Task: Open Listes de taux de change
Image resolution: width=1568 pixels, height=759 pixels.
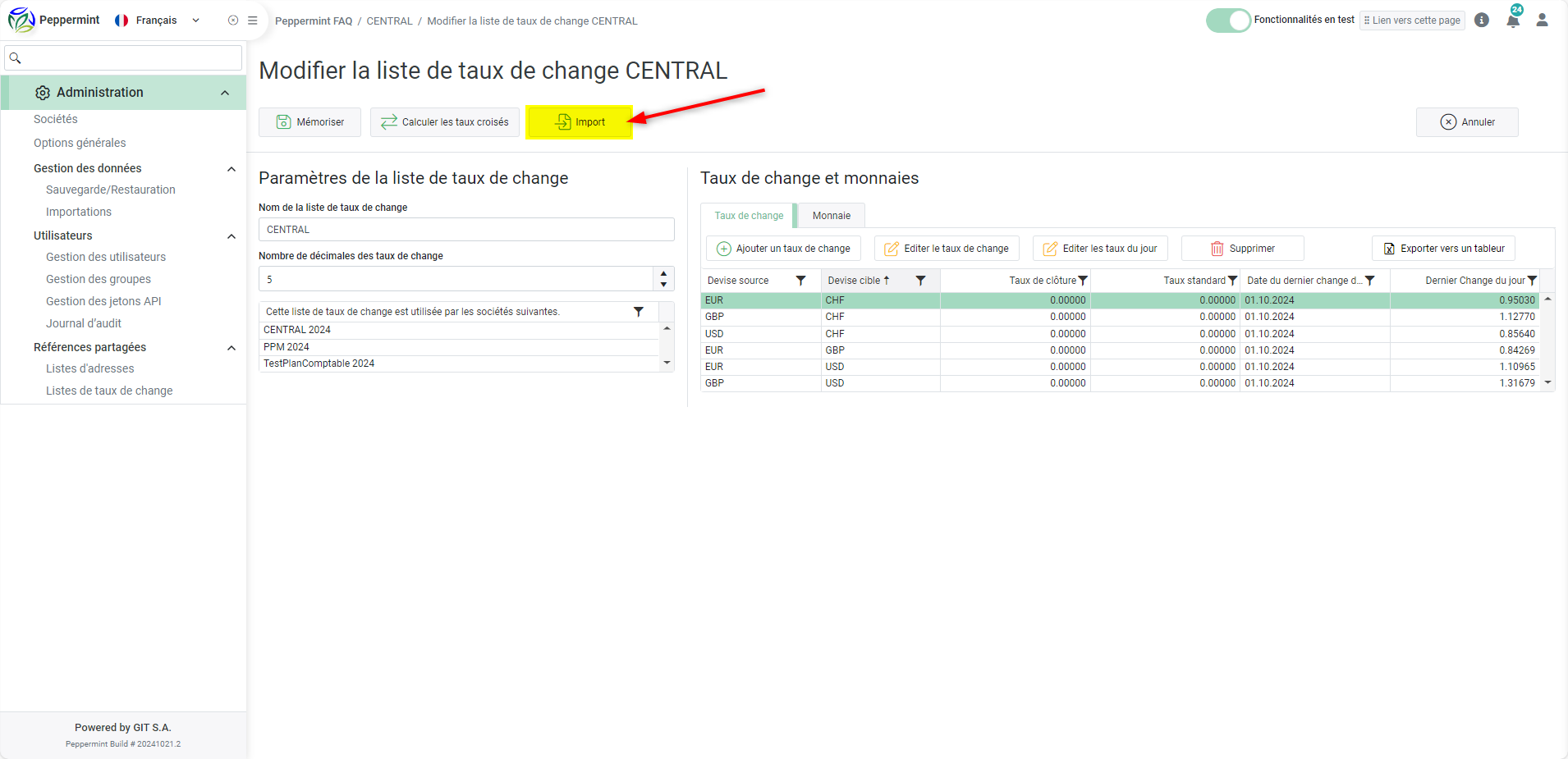Action: (109, 391)
